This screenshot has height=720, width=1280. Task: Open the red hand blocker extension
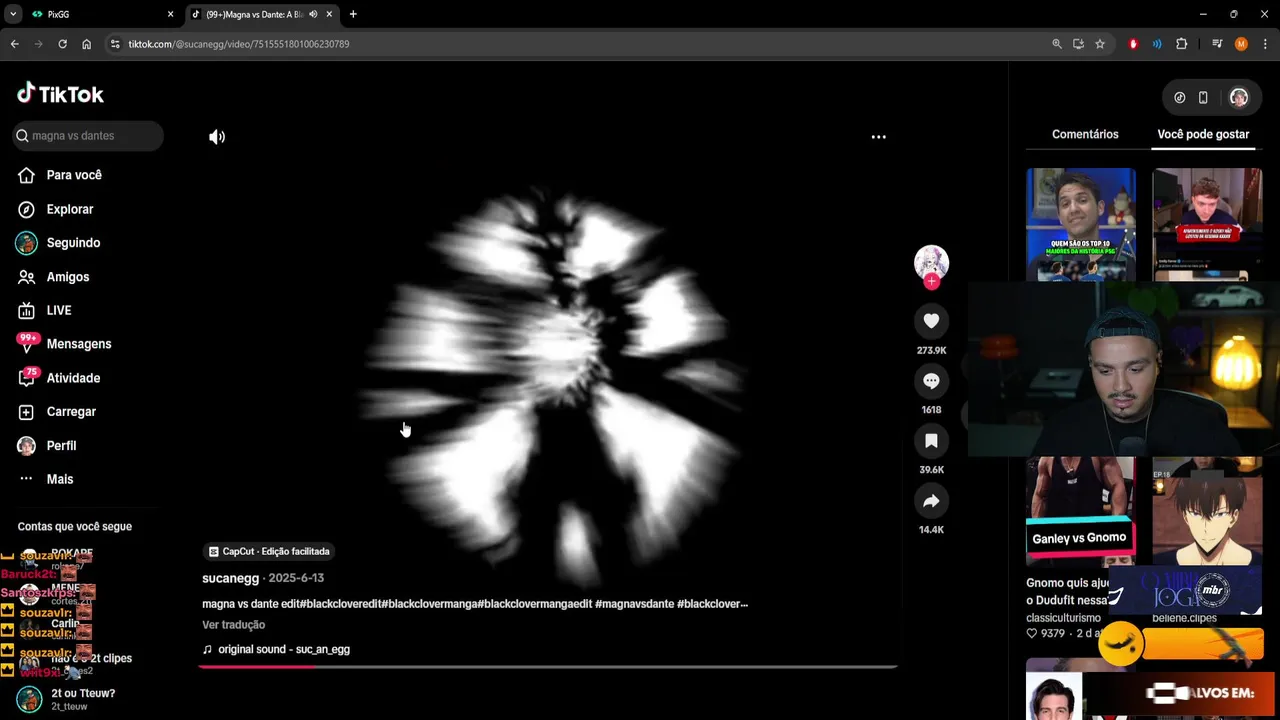1133,44
